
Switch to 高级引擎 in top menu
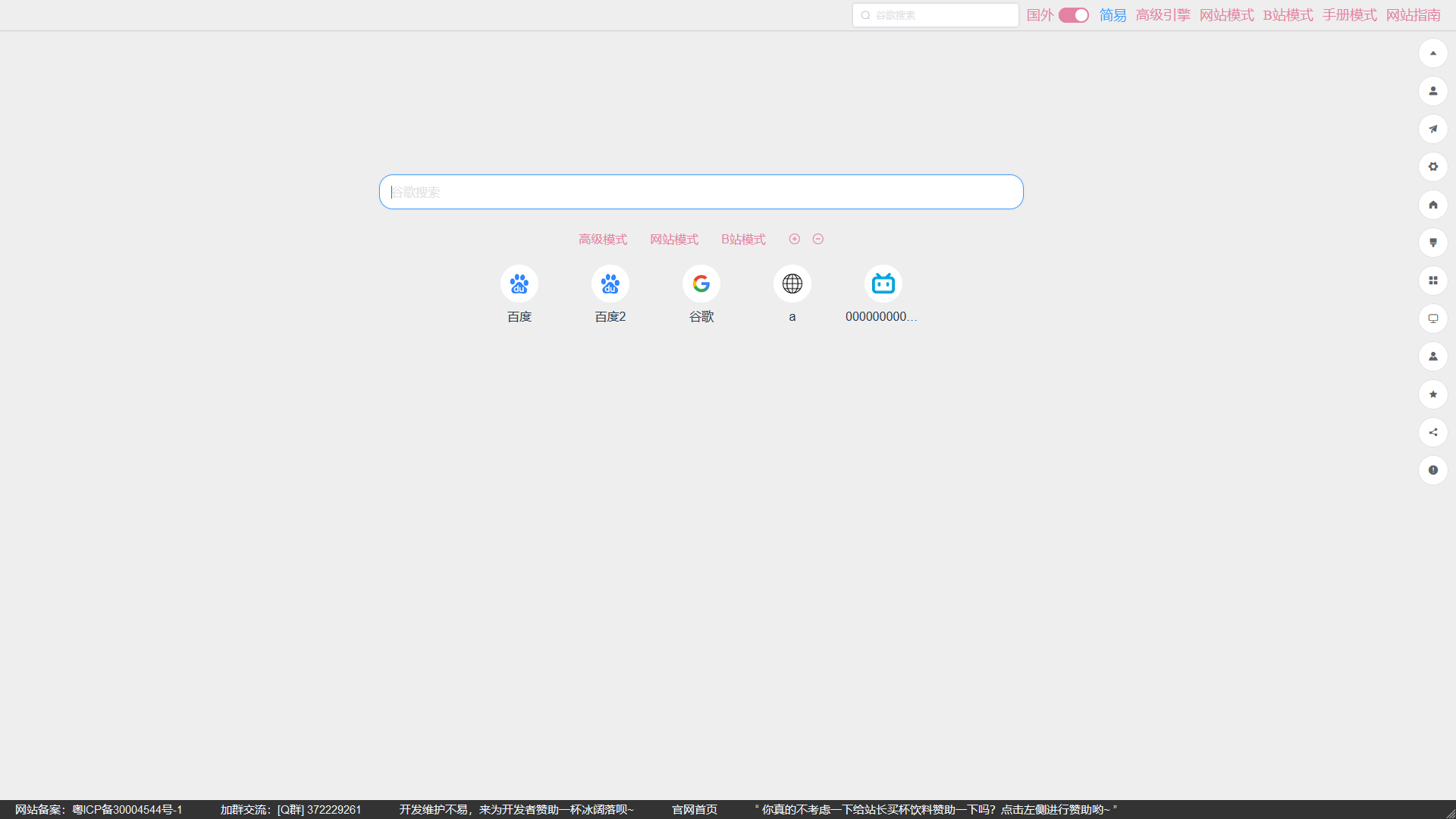pyautogui.click(x=1163, y=15)
